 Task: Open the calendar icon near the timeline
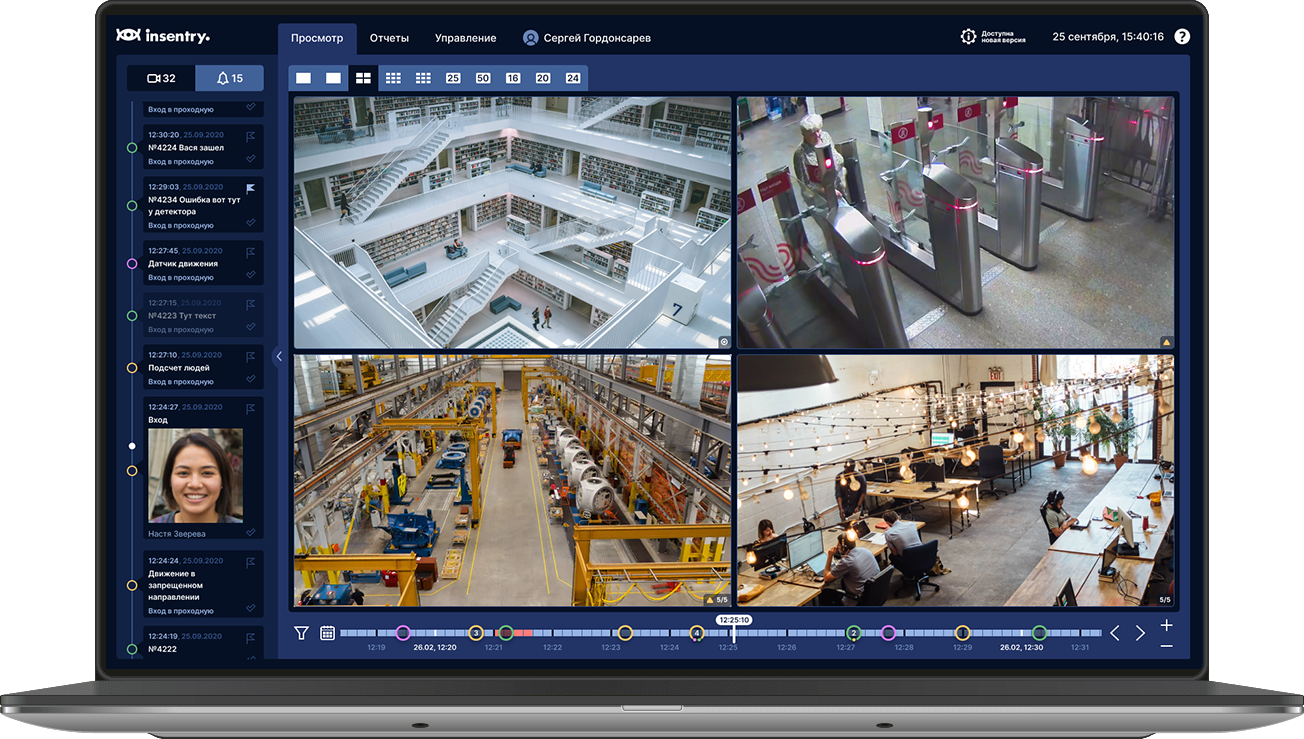pyautogui.click(x=327, y=632)
